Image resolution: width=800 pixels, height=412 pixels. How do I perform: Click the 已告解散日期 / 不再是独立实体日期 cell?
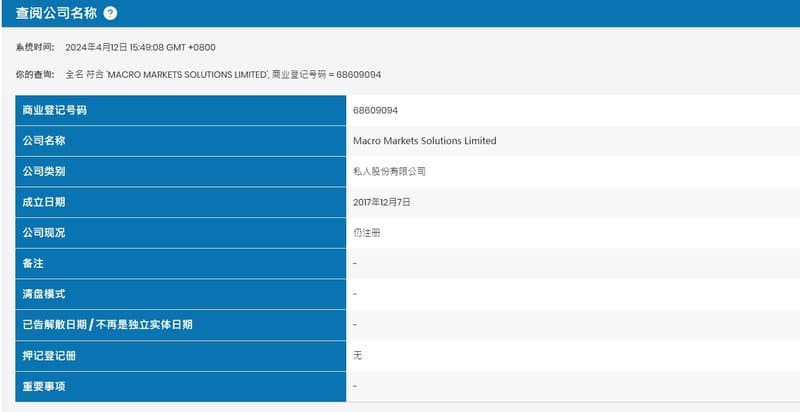click(181, 325)
